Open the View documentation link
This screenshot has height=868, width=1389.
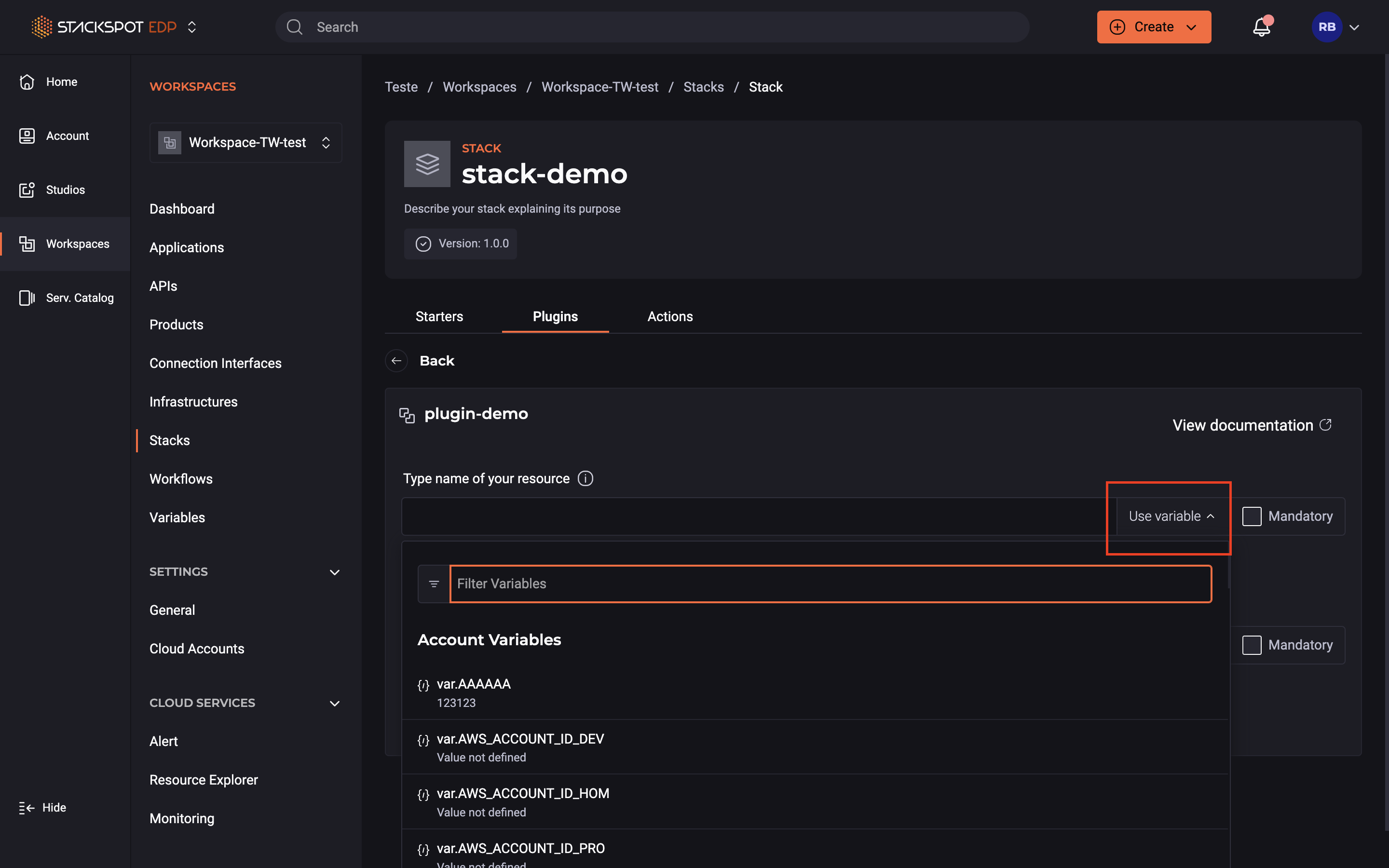pos(1251,425)
